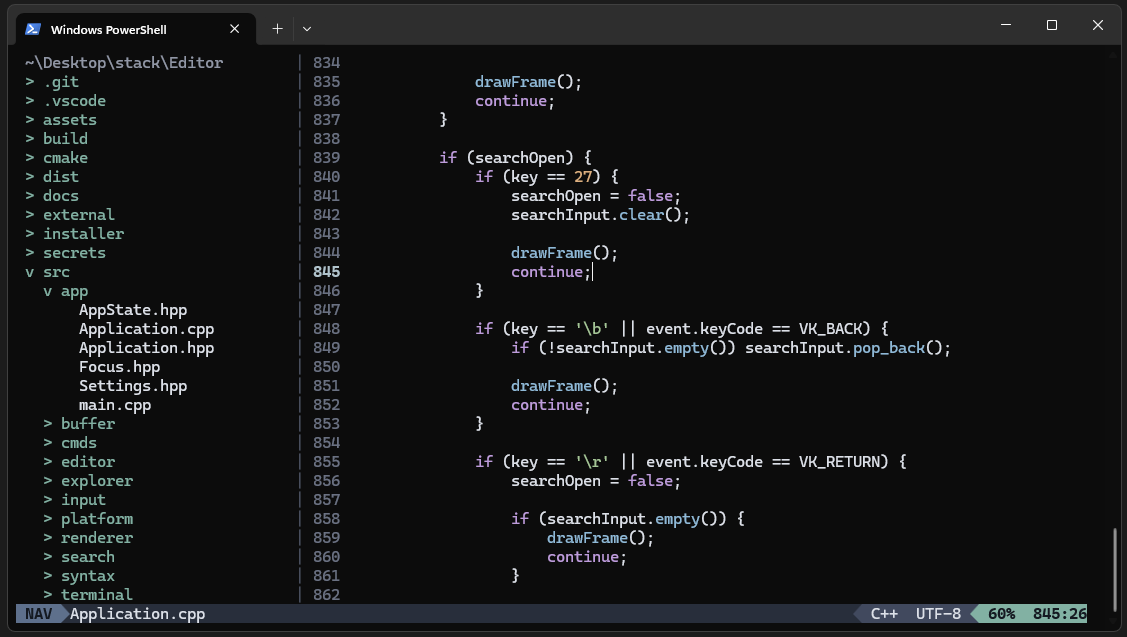Screen dimensions: 1127x637
Task: Click 'searchInput.clear();' in the code
Action: [600, 215]
